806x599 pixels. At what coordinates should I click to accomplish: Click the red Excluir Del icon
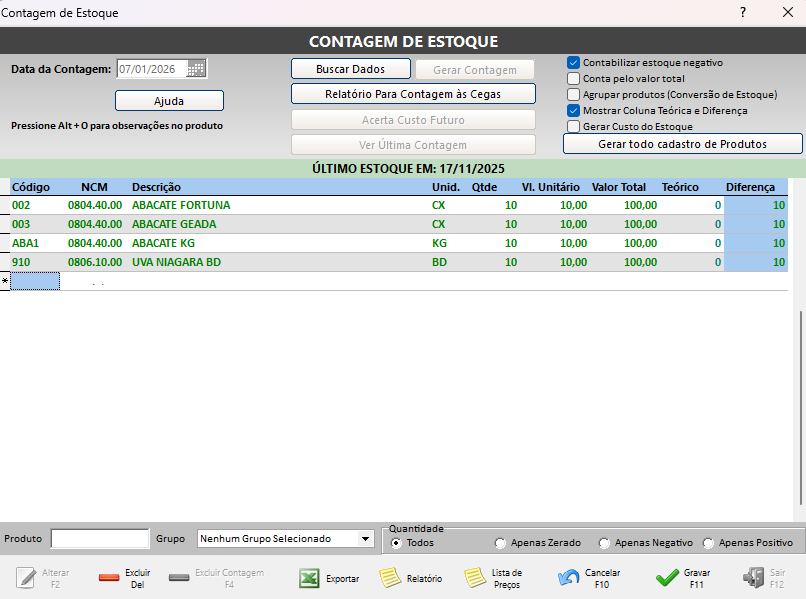pyautogui.click(x=110, y=578)
